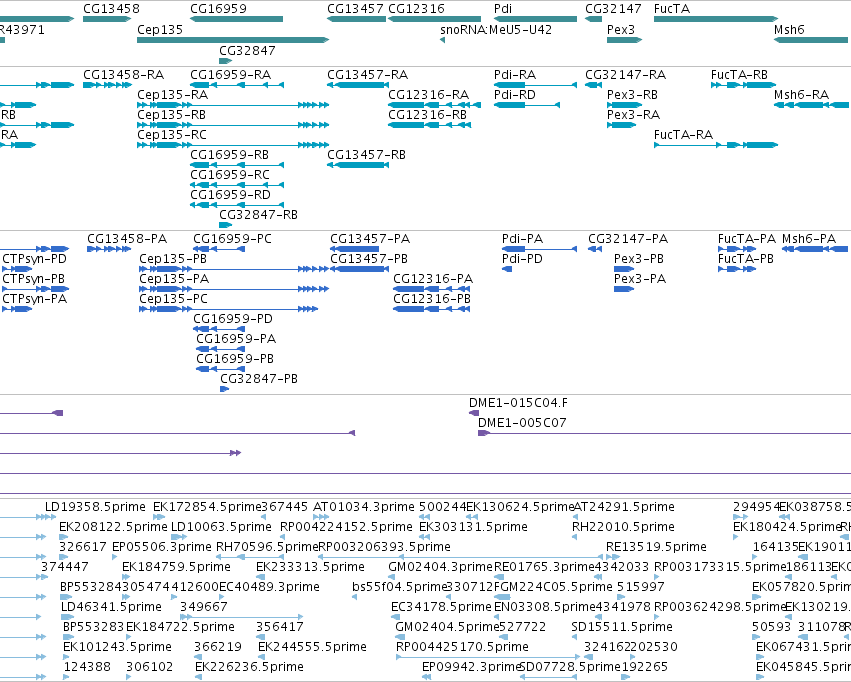
Task: Select the small snoRNA:MeU5-U42 arrow glyph
Action: point(442,40)
